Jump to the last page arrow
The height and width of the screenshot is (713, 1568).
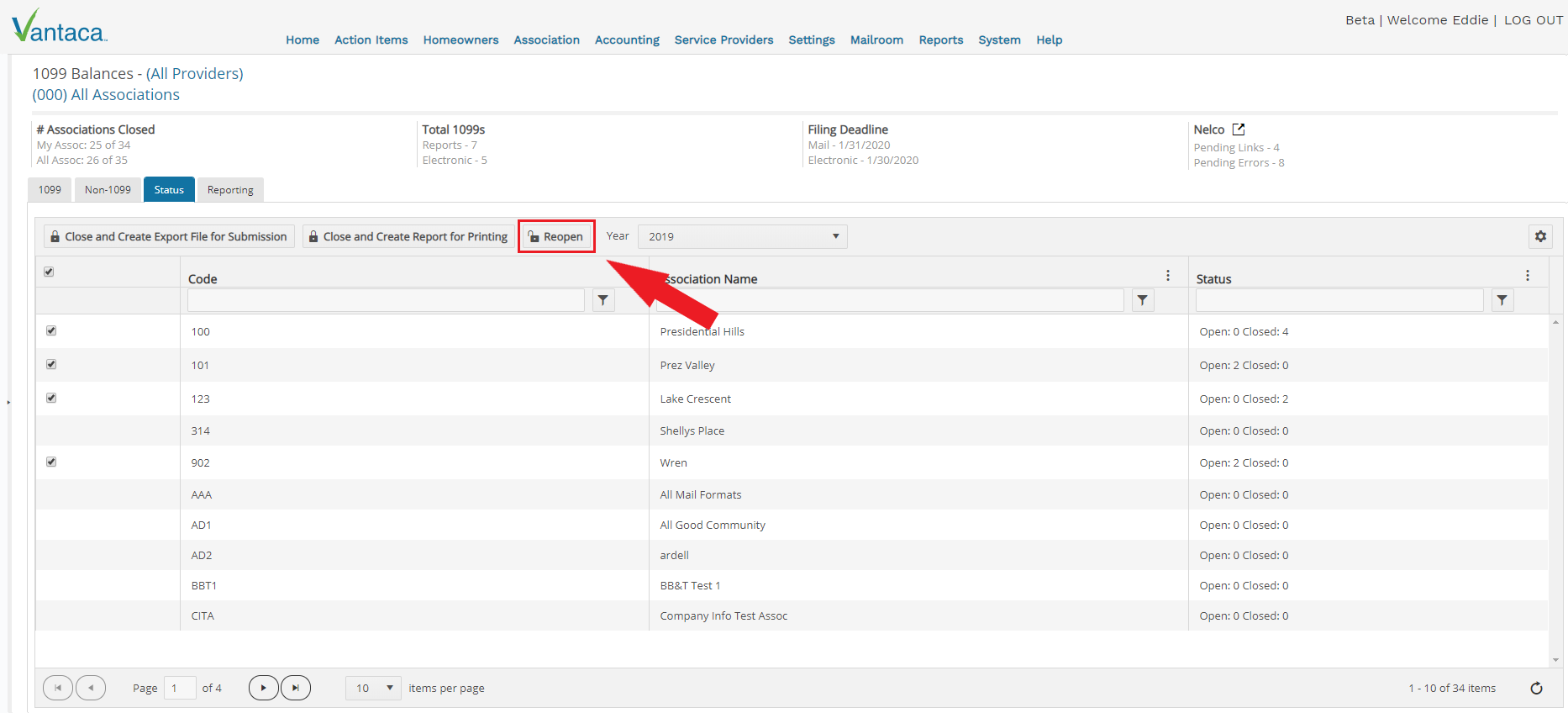coord(295,688)
